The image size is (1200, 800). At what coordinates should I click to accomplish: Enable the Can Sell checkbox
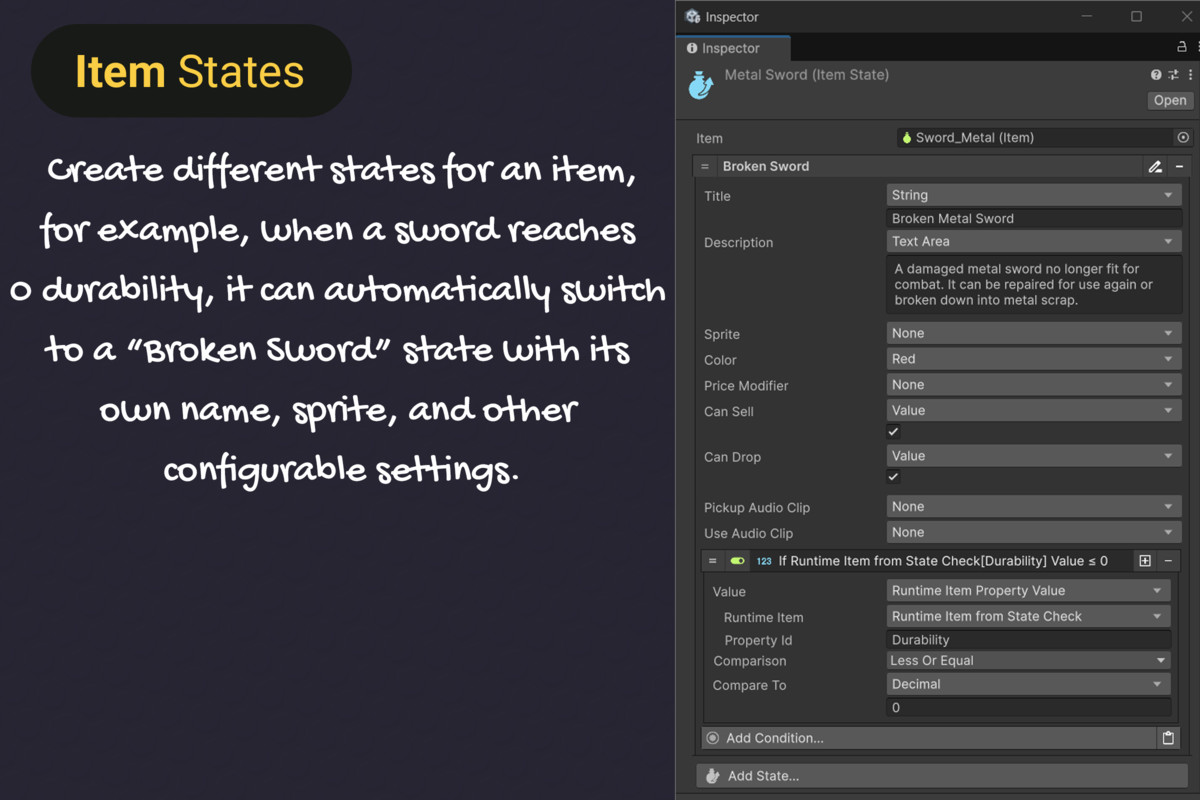coord(893,431)
